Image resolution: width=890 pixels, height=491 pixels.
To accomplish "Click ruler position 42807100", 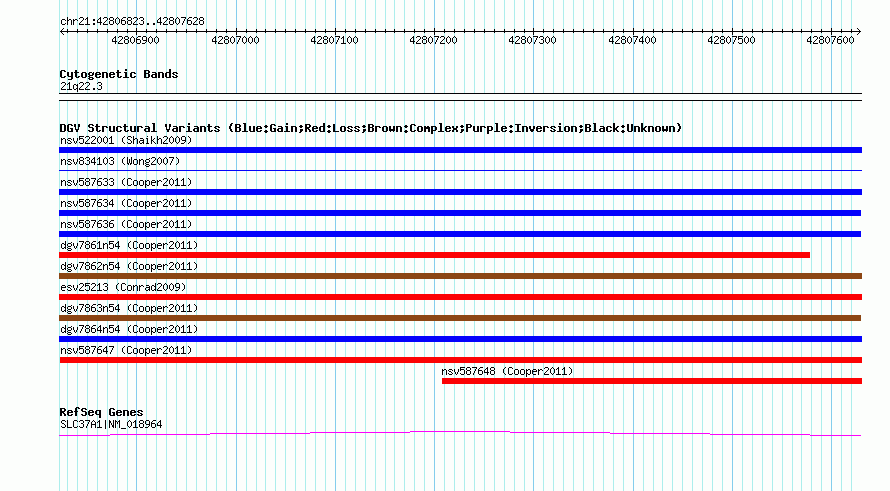I will (x=334, y=40).
